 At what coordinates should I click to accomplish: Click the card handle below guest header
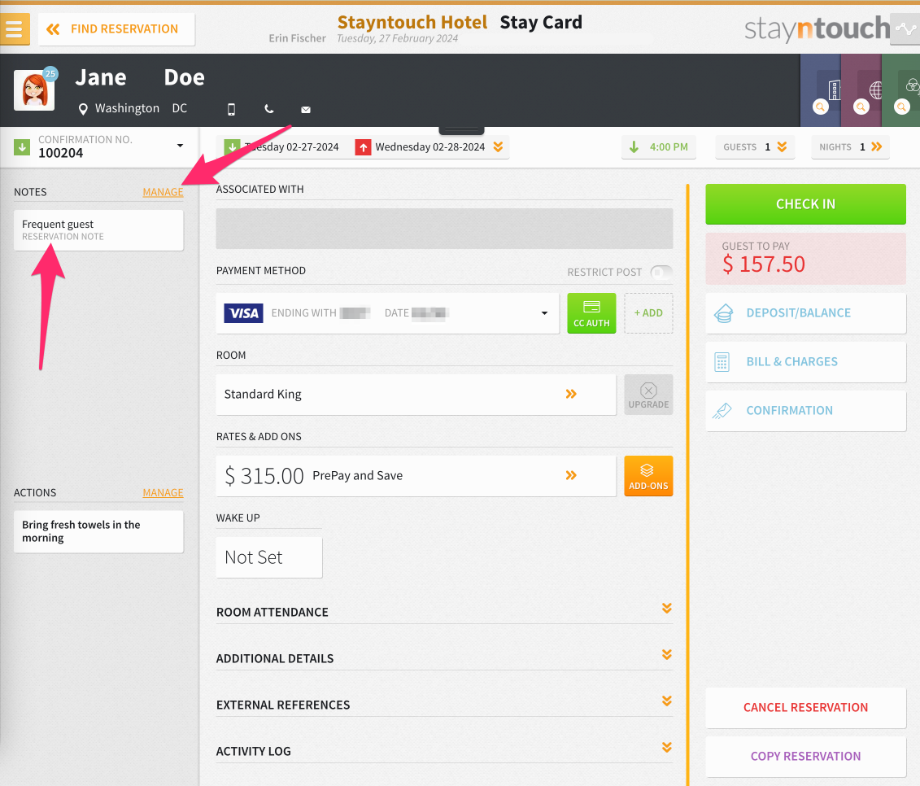pyautogui.click(x=462, y=130)
